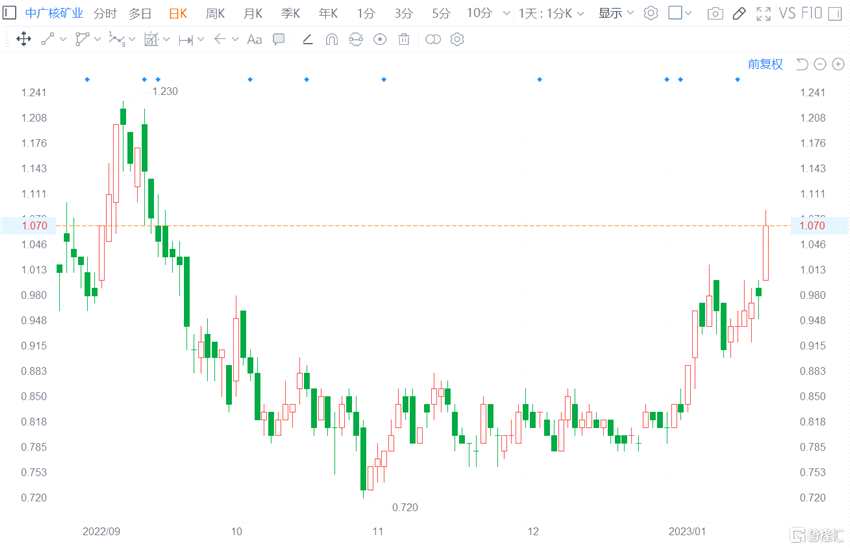Toggle the left sidebar panel icon

pyautogui.click(x=9, y=12)
